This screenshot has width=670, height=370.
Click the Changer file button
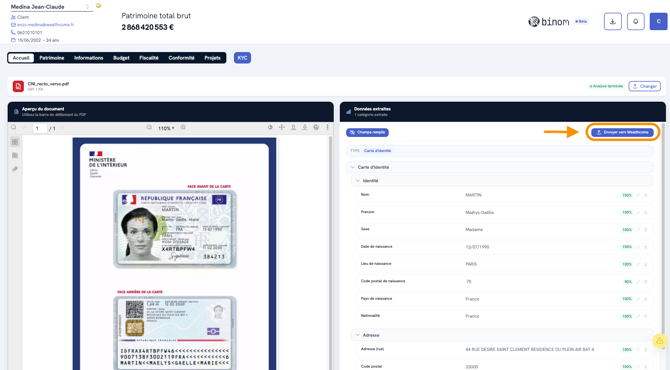tap(644, 86)
